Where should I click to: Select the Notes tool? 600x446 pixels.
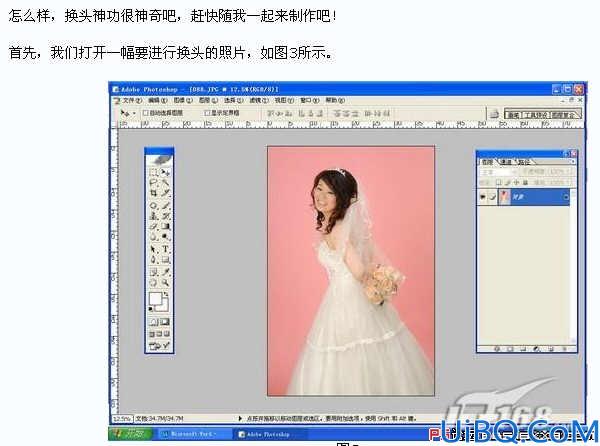tap(154, 272)
